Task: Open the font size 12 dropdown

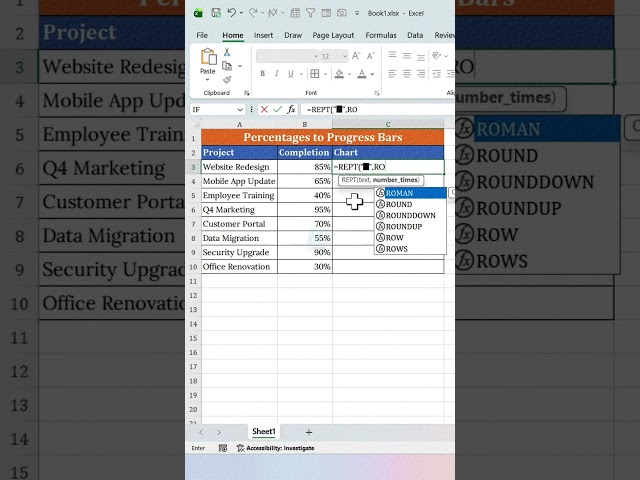Action: (345, 56)
